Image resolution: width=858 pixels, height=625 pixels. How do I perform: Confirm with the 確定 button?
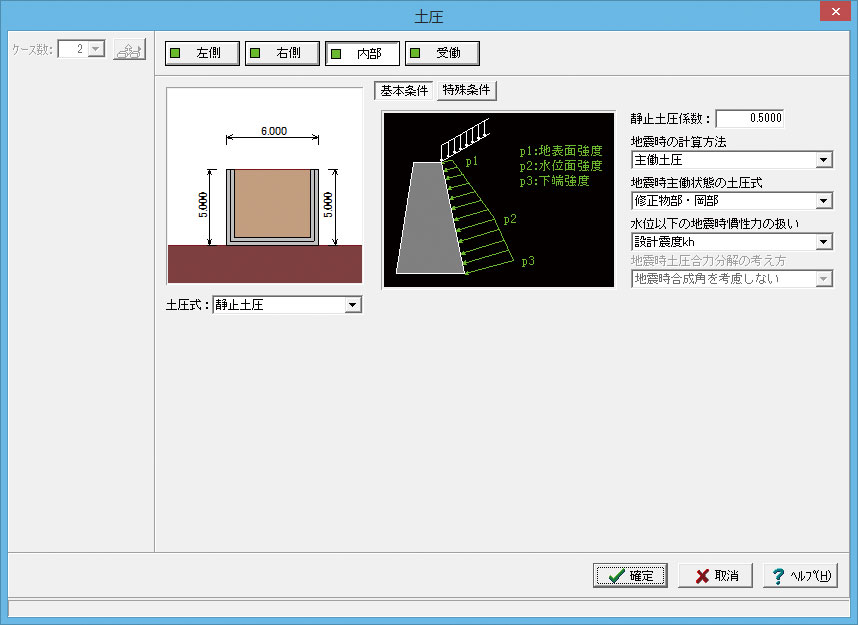coord(630,576)
